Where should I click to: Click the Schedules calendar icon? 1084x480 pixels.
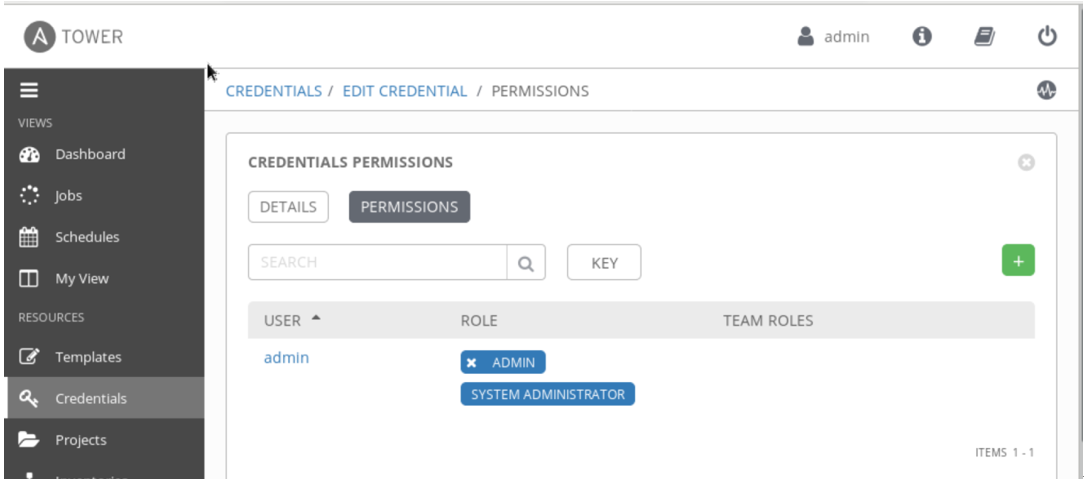(29, 237)
